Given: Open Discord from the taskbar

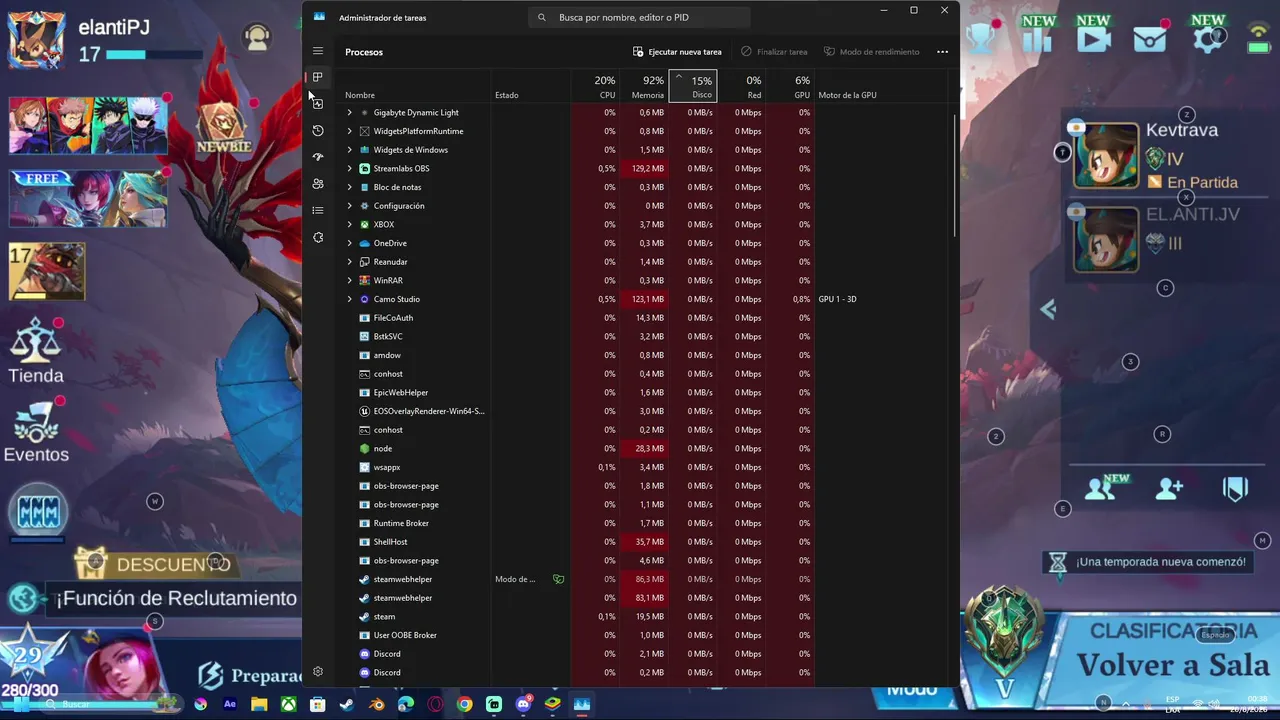Looking at the screenshot, I should click(523, 704).
